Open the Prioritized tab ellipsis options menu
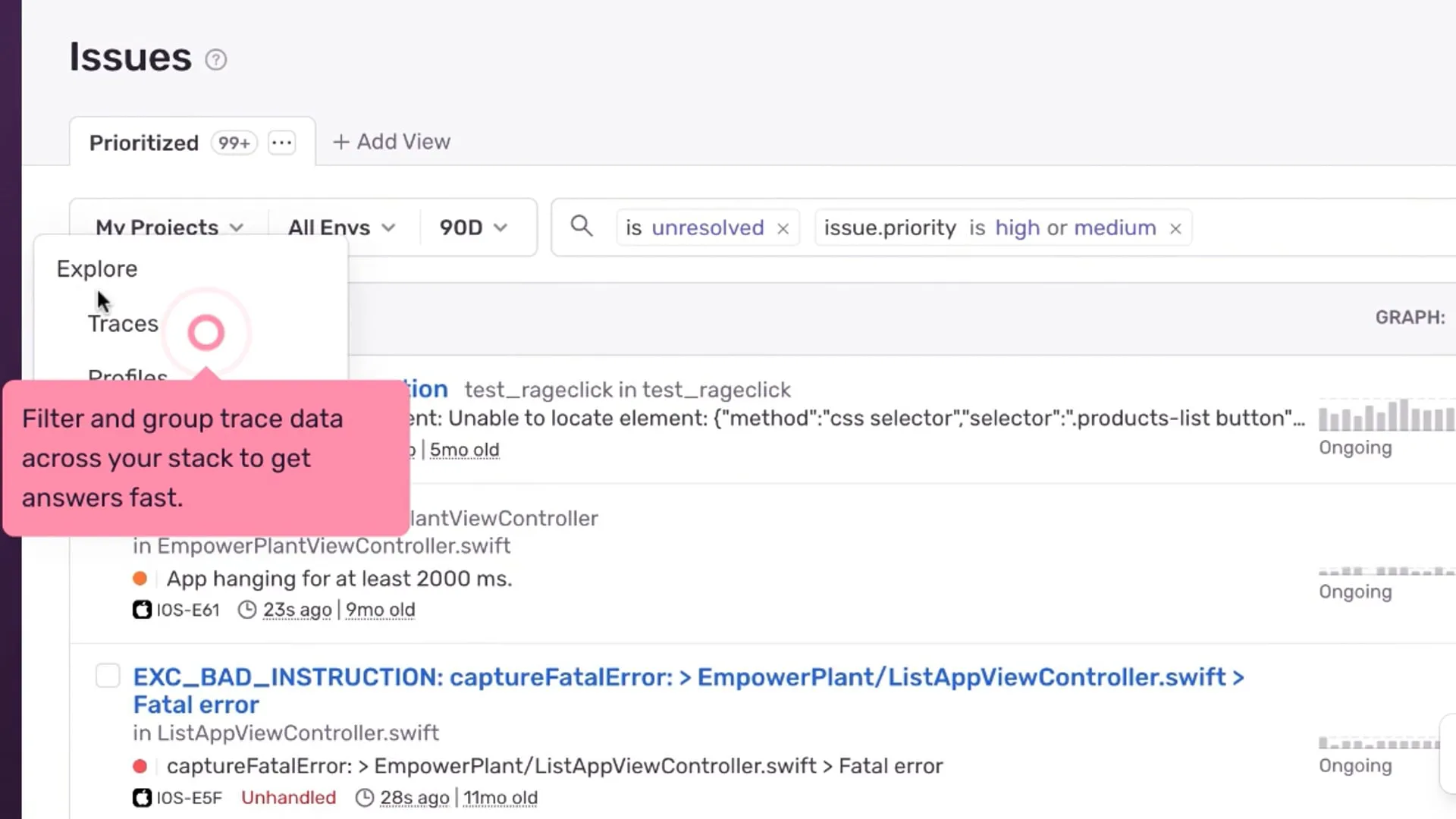Image resolution: width=1456 pixels, height=819 pixels. tap(281, 143)
